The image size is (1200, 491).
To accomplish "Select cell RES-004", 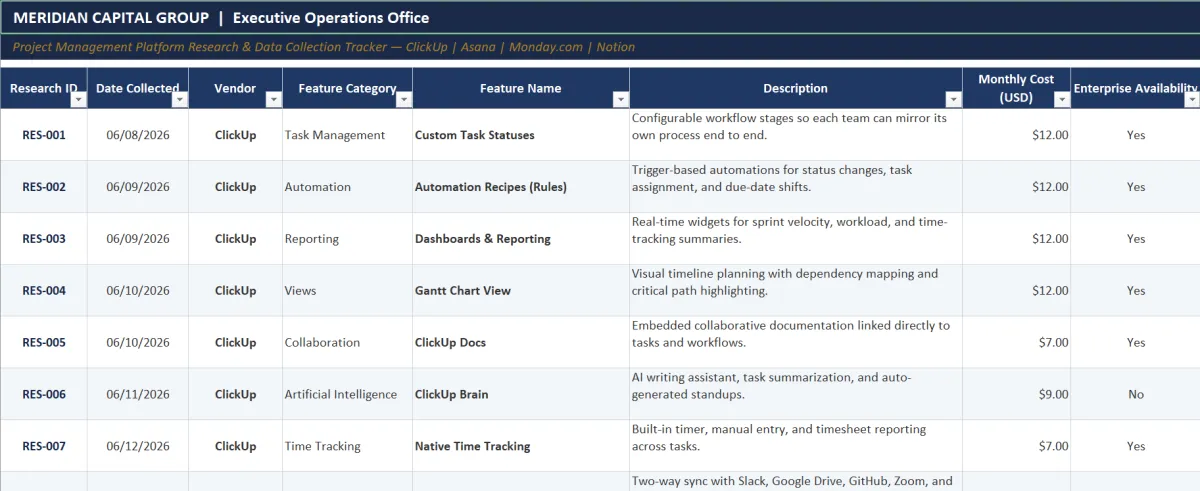I will tap(44, 291).
